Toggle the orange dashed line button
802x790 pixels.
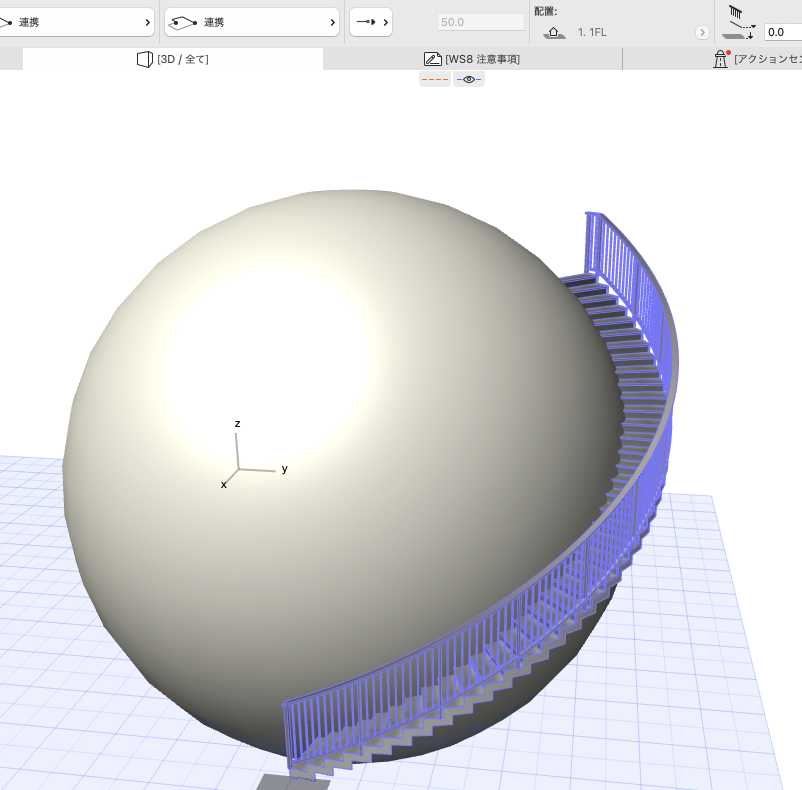435,79
